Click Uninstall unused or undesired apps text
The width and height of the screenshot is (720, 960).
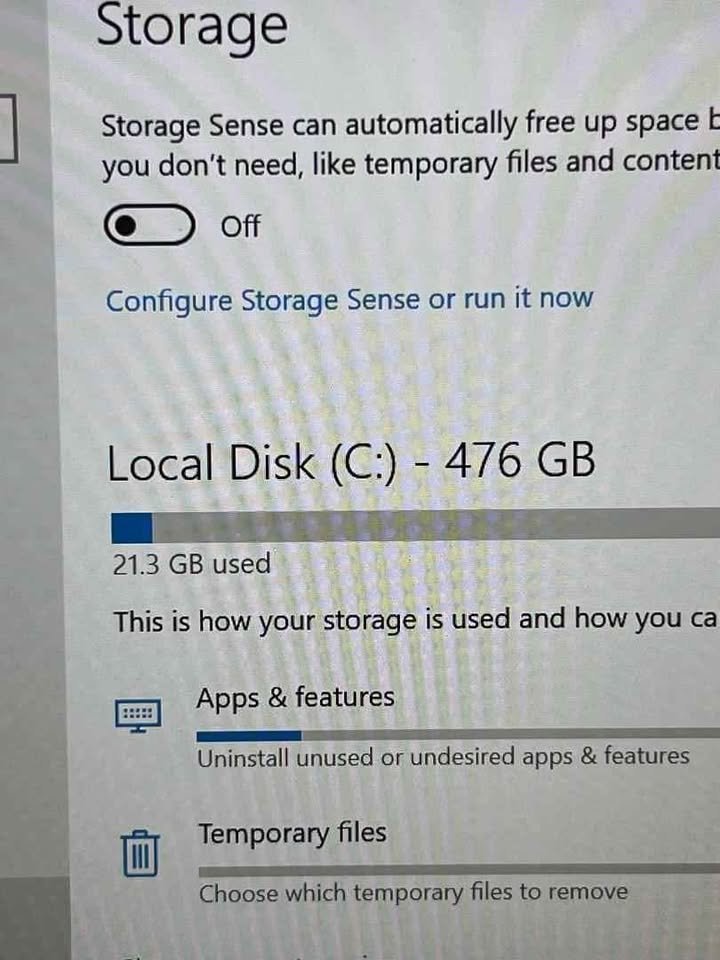(443, 757)
